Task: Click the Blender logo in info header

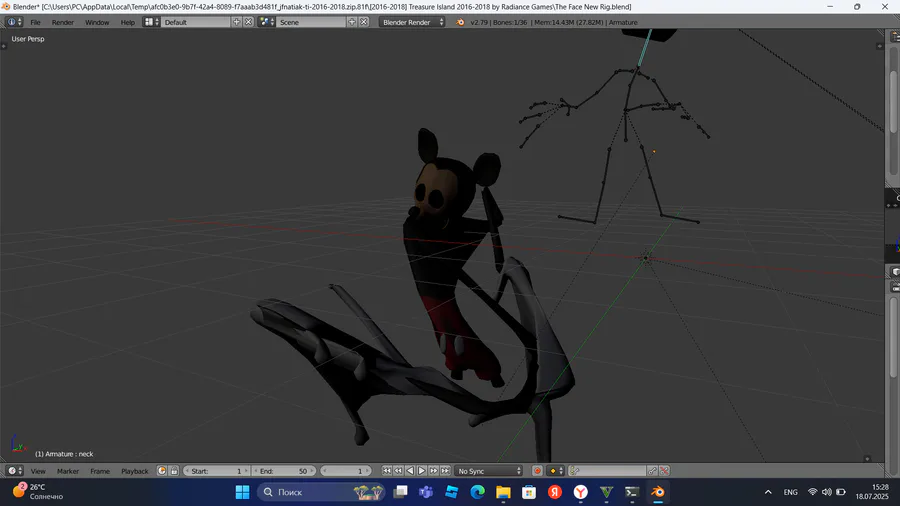Action: coord(460,22)
